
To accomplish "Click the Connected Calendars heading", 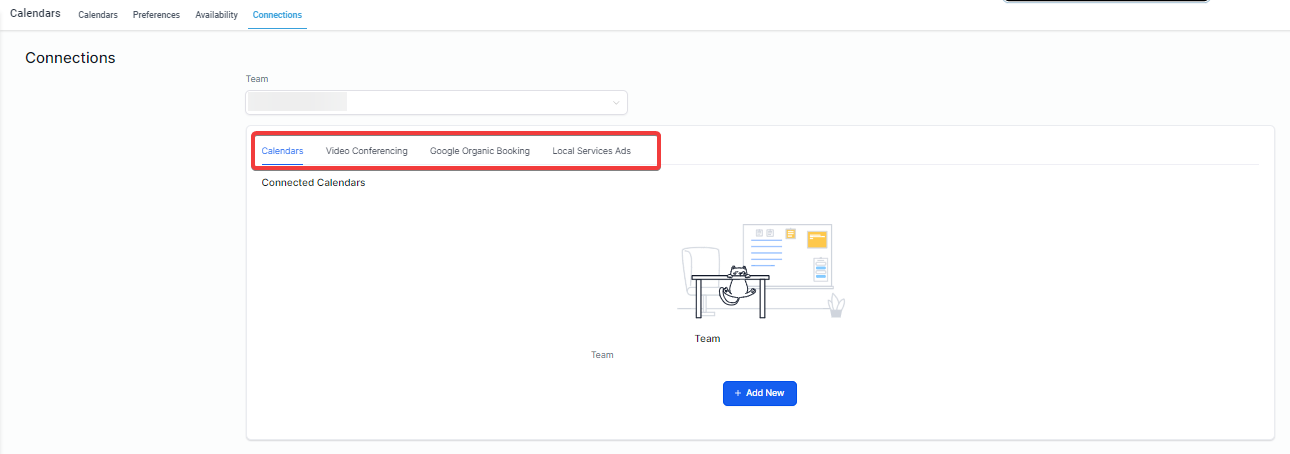I will pos(313,183).
